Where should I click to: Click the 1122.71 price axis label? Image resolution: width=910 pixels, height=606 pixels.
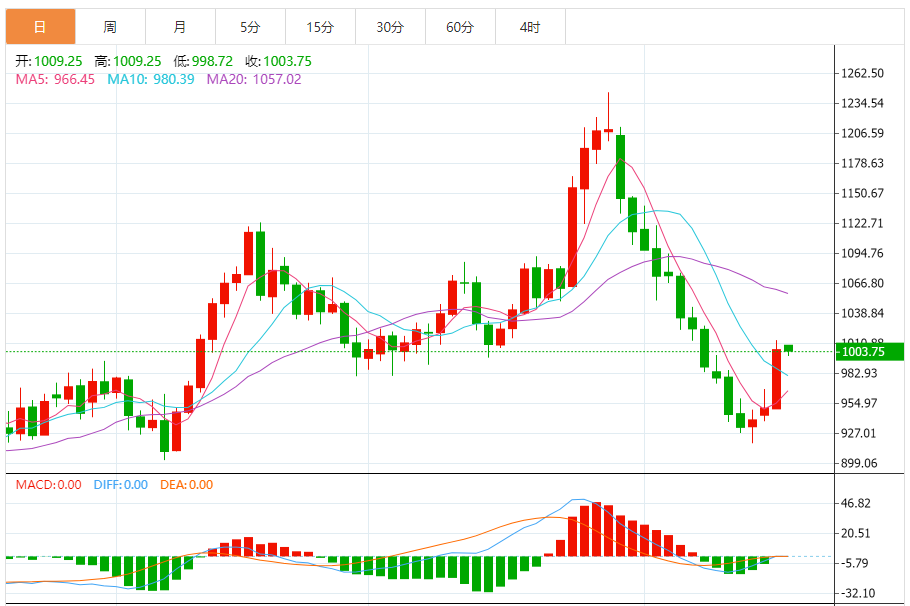(x=862, y=223)
